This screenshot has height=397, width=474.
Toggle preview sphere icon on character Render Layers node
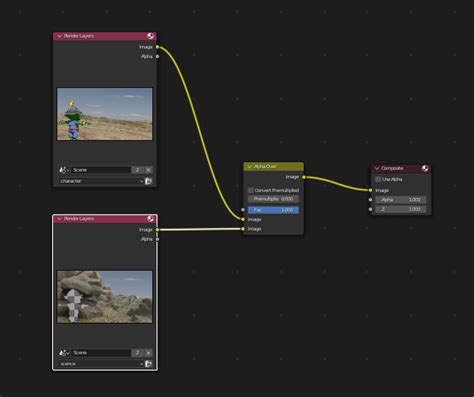[150, 36]
